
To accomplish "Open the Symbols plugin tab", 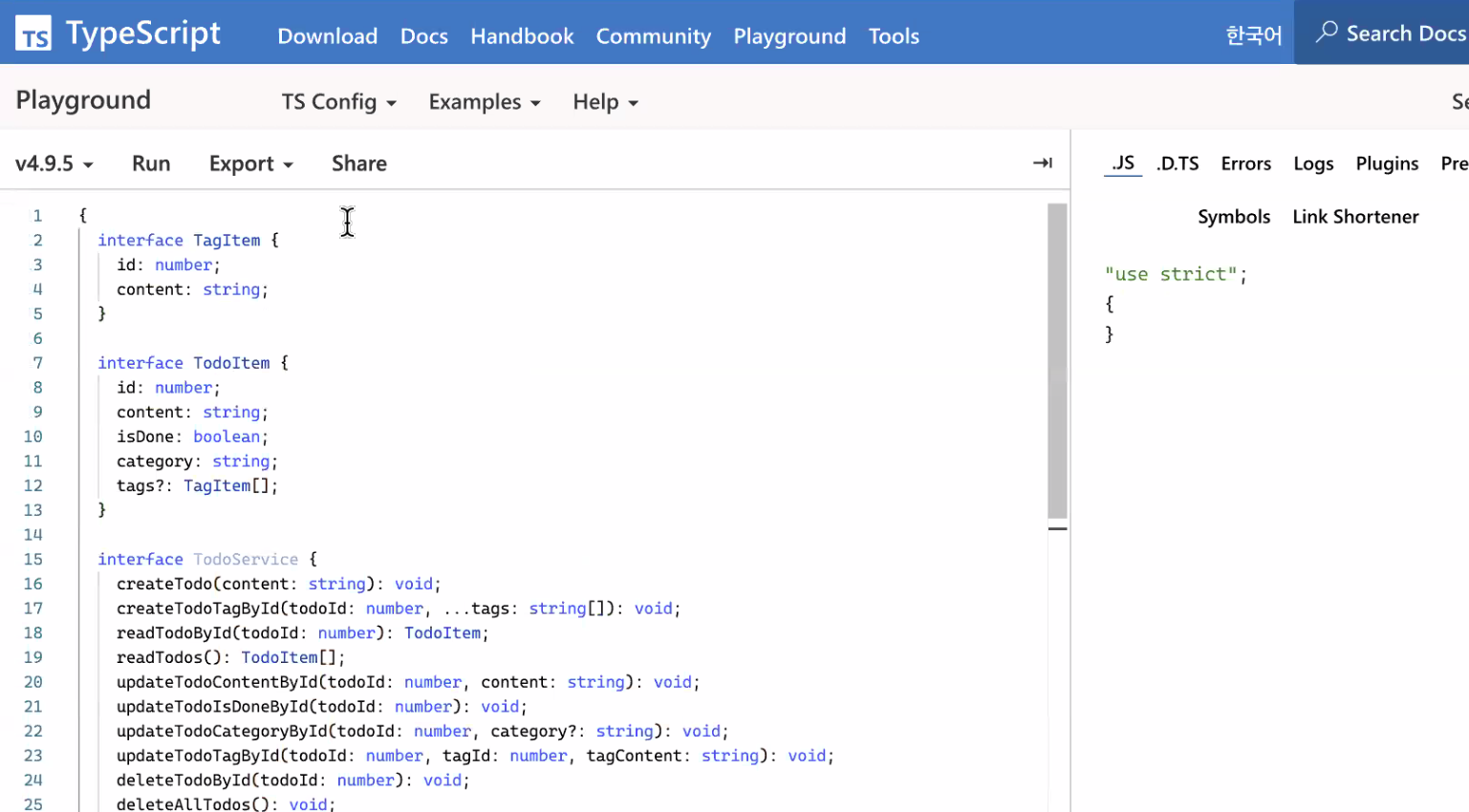I will [x=1234, y=217].
